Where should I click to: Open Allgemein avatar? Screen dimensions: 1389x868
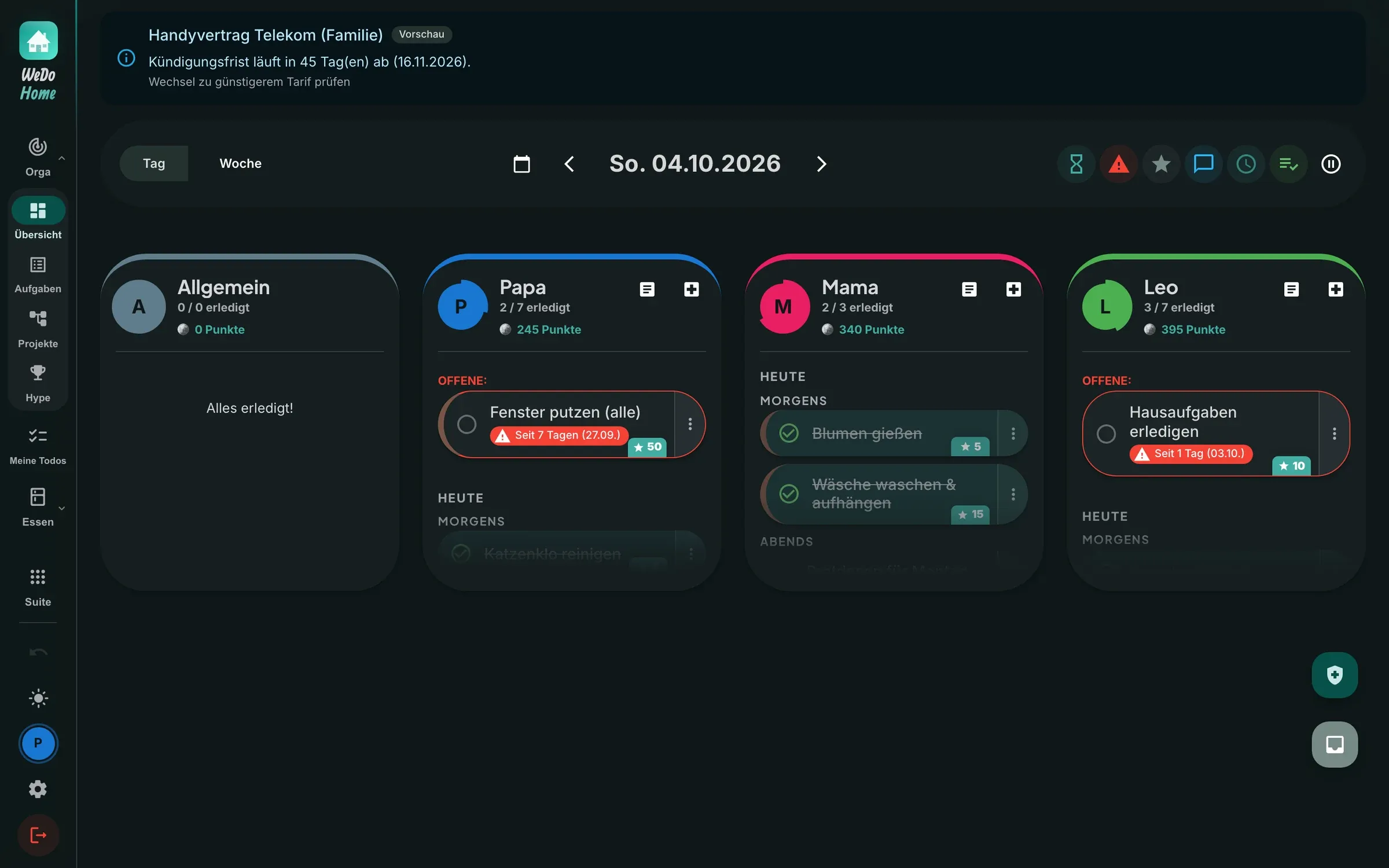pyautogui.click(x=139, y=306)
